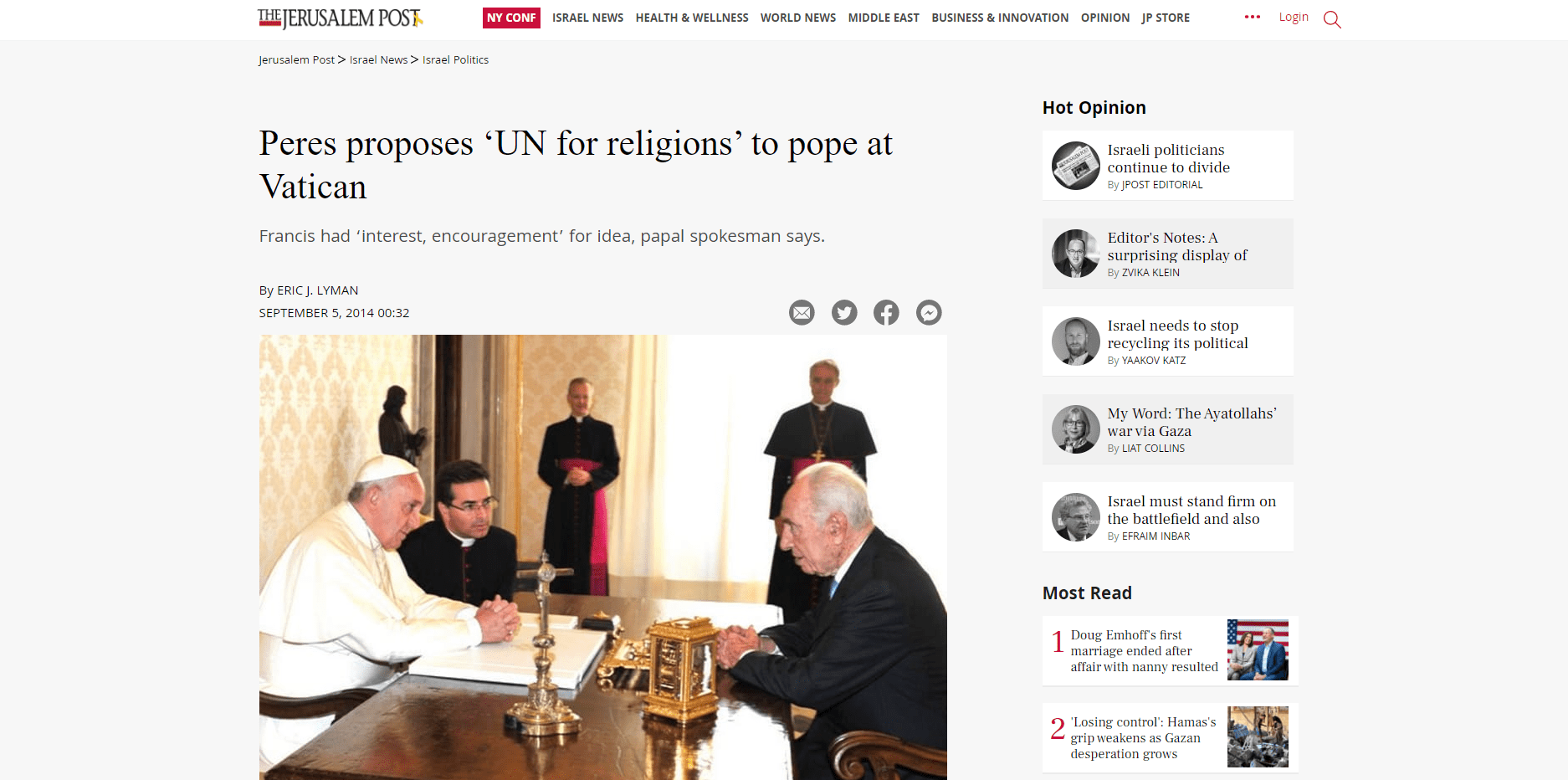Go to Jerusalem Post logo homepage
Image resolution: width=1568 pixels, height=780 pixels.
coord(341,18)
